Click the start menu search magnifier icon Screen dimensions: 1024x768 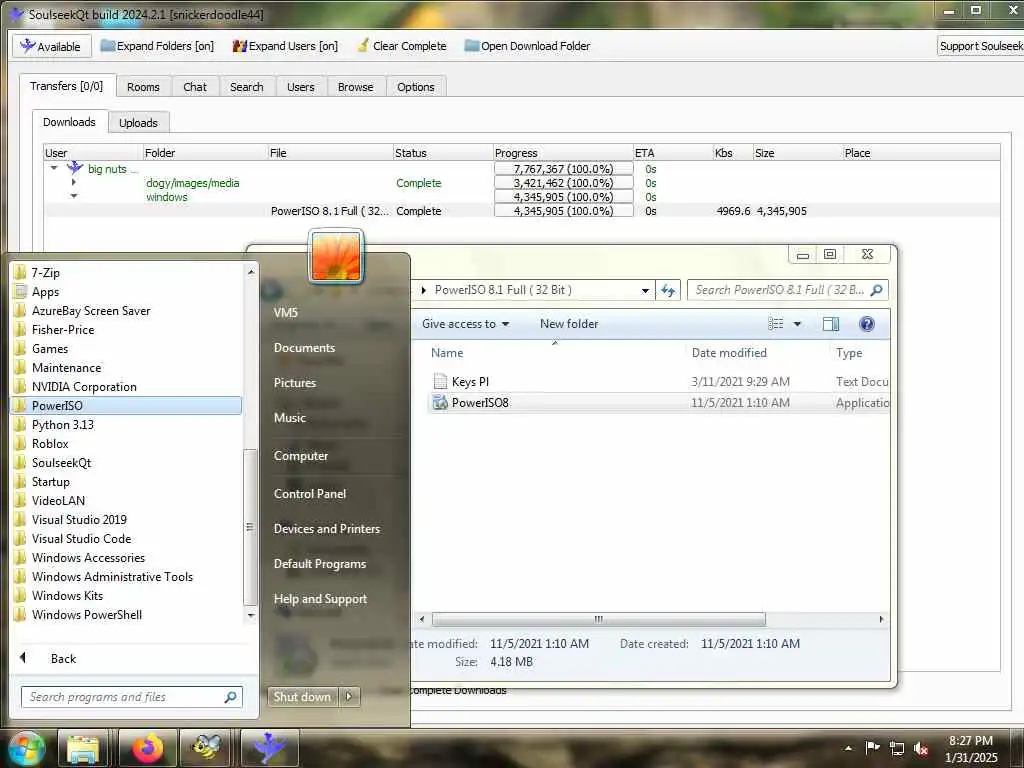click(x=231, y=697)
